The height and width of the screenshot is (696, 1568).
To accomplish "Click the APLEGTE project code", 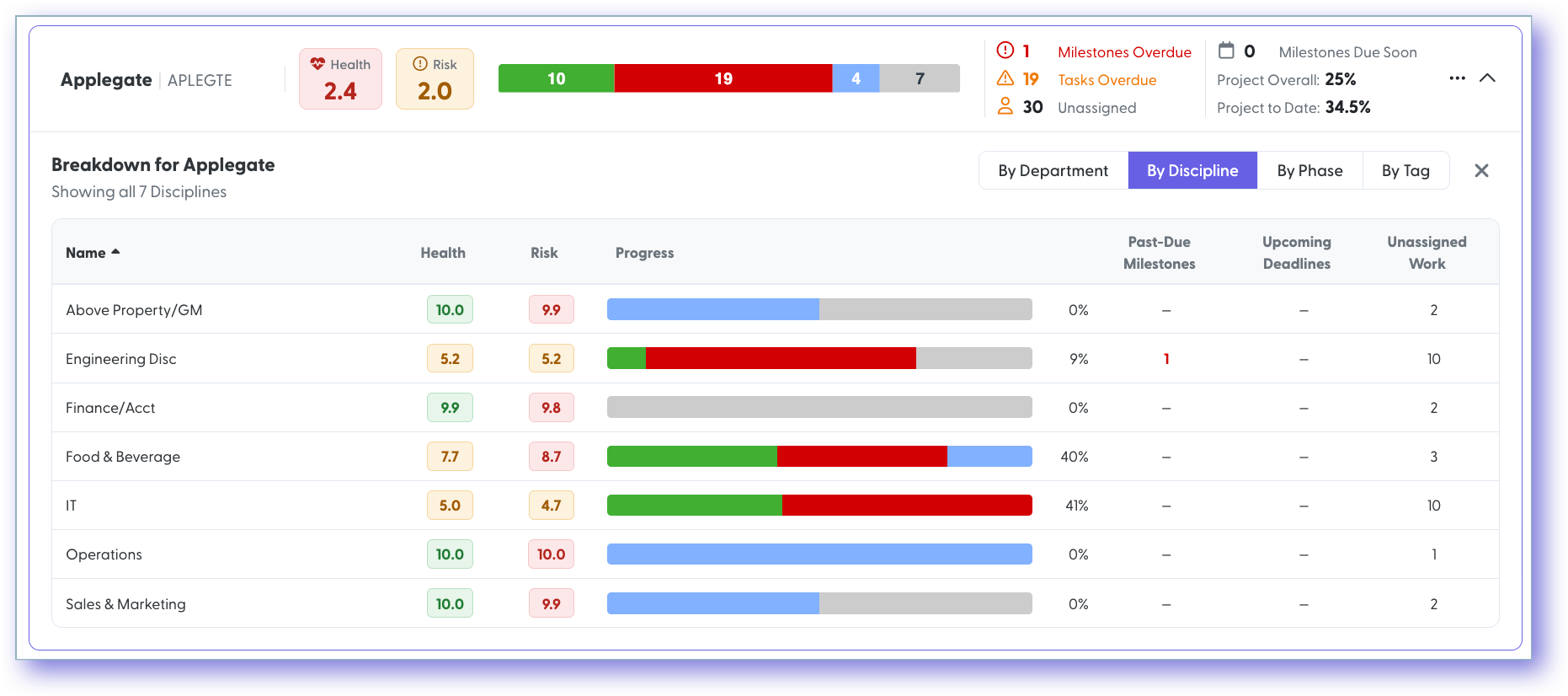I will pos(200,80).
